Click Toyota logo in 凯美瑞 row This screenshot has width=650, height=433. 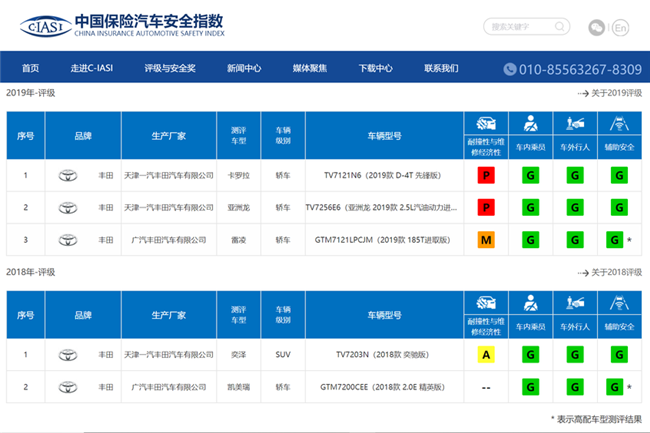68,387
